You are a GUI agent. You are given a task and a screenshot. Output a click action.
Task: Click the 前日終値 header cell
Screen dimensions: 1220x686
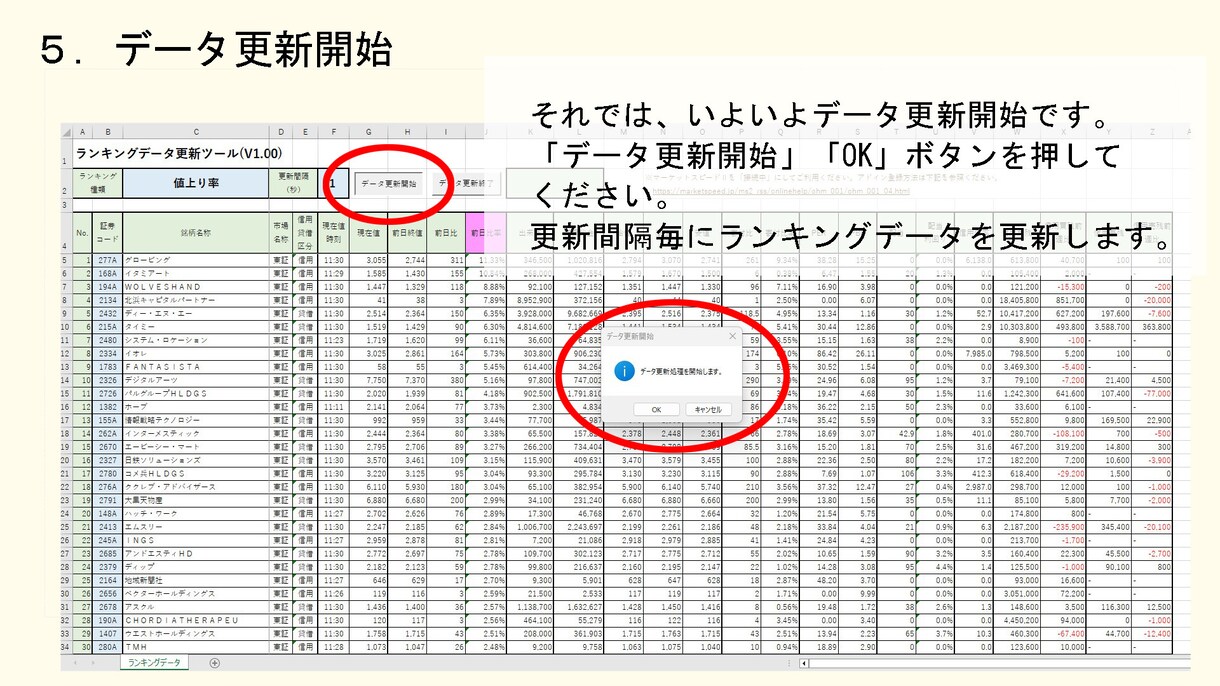coord(408,232)
